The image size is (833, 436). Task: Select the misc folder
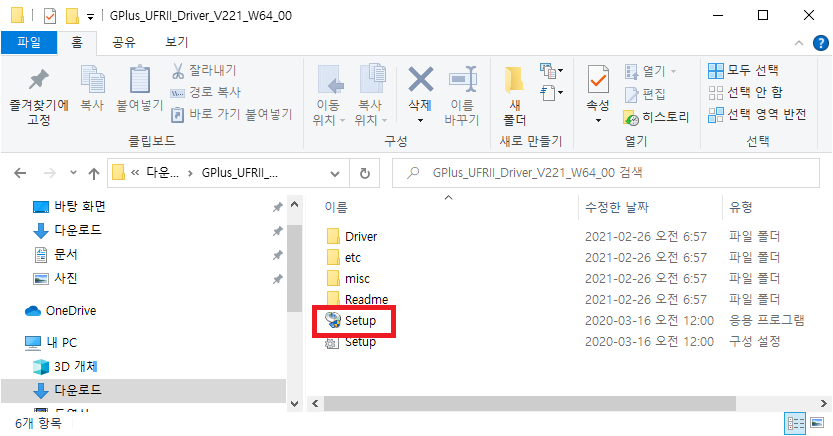[x=357, y=279]
